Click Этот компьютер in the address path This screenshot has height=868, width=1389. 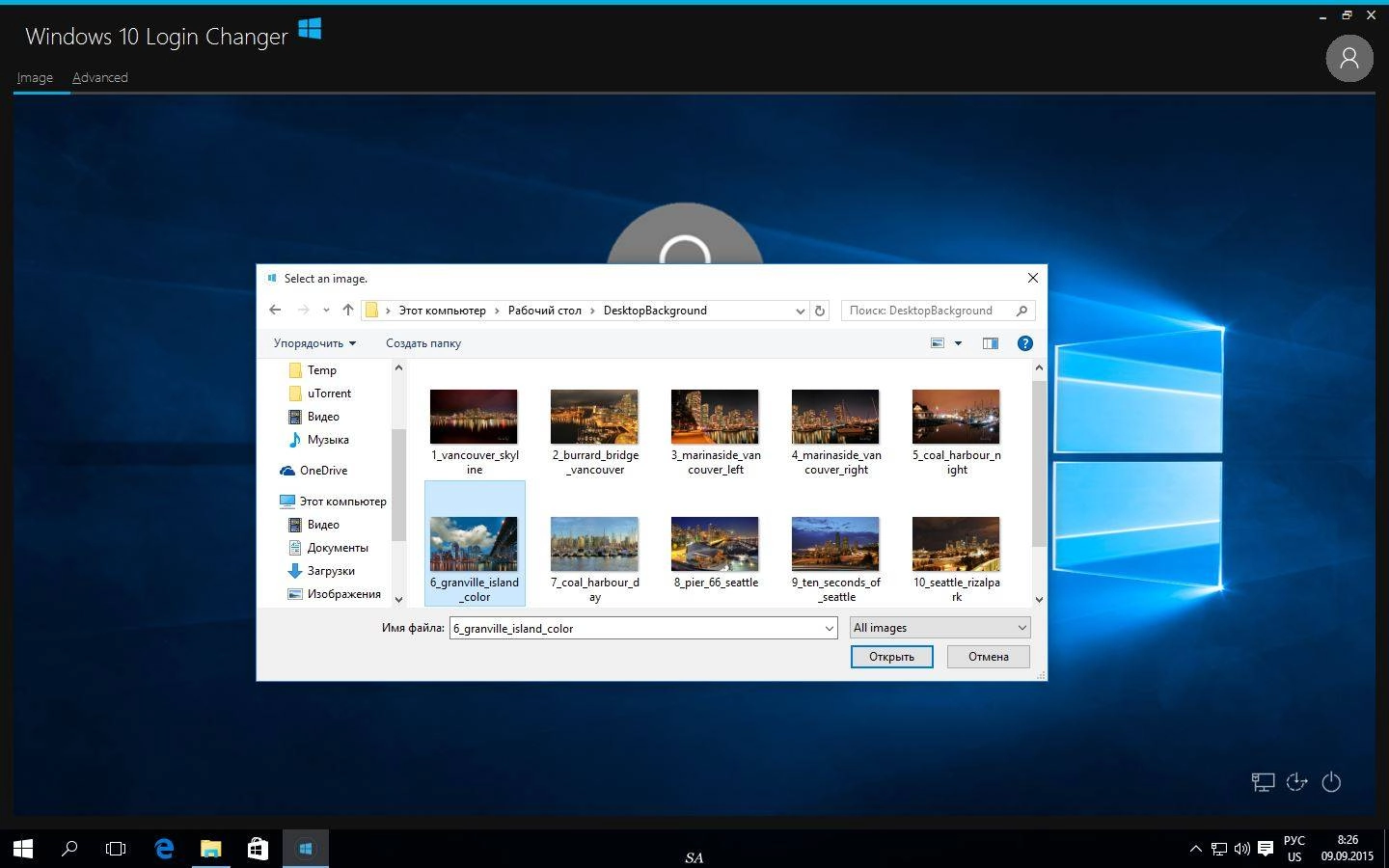coord(442,311)
